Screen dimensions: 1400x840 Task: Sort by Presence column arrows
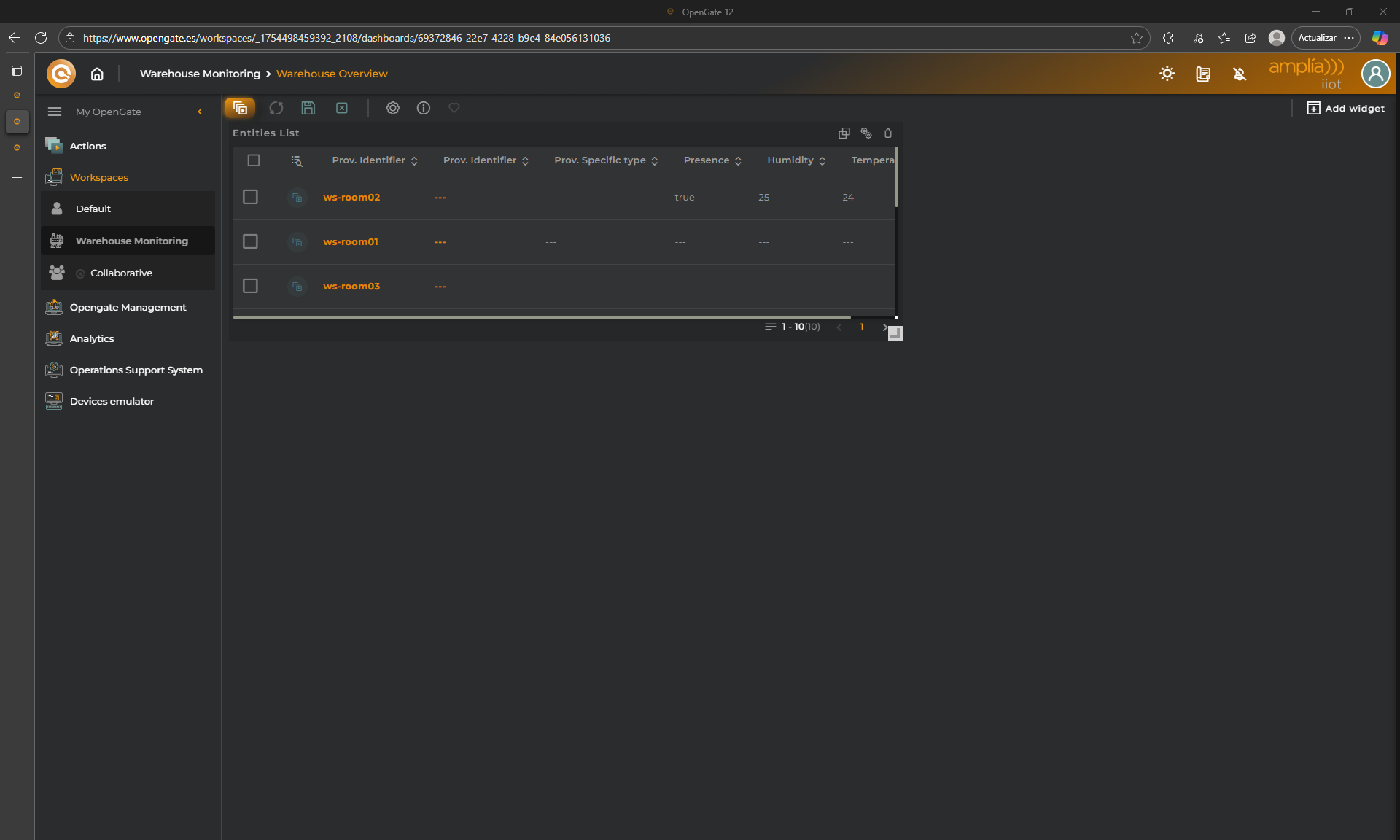(x=738, y=161)
